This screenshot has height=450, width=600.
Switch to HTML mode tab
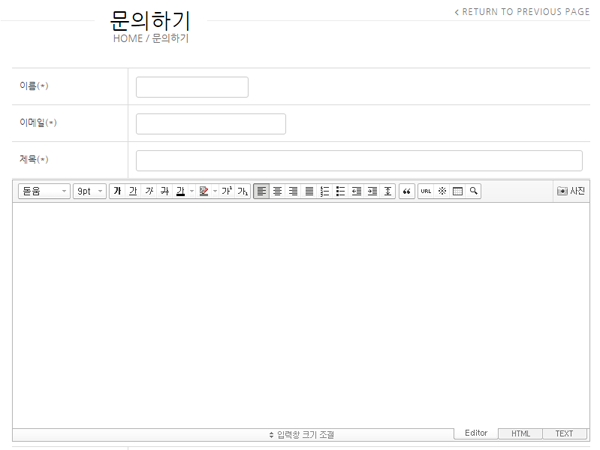(520, 434)
